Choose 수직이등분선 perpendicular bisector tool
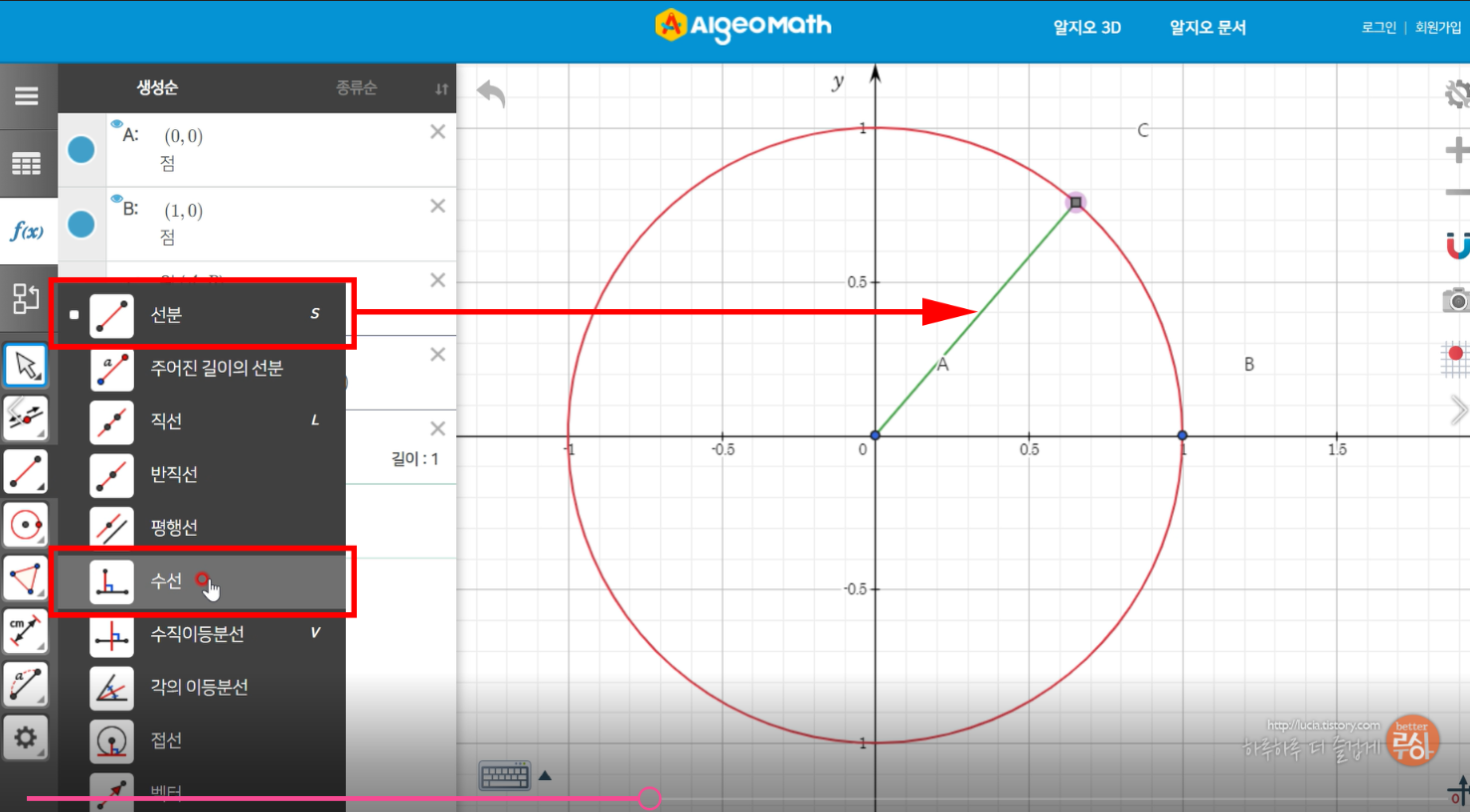The height and width of the screenshot is (812, 1470). [x=202, y=634]
